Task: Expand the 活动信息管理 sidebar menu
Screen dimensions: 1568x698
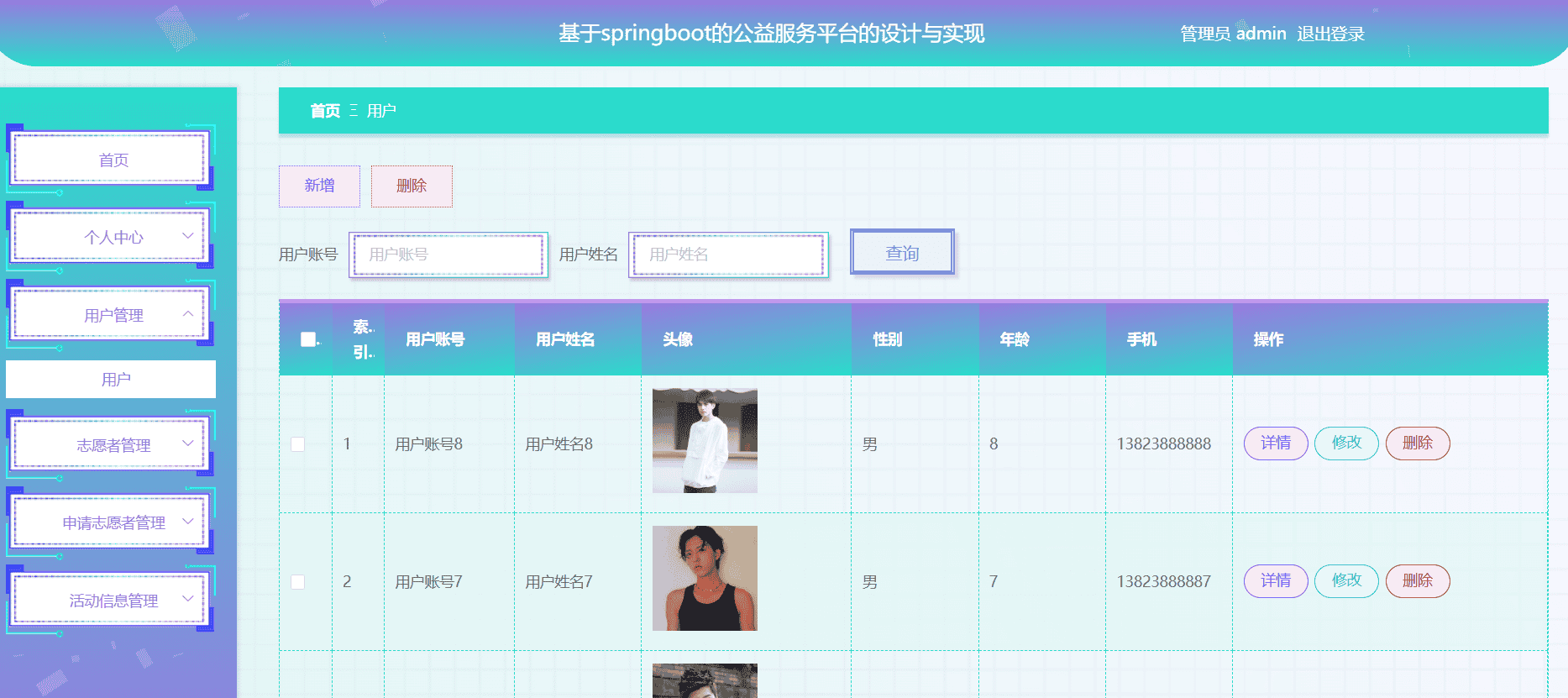Action: click(110, 601)
